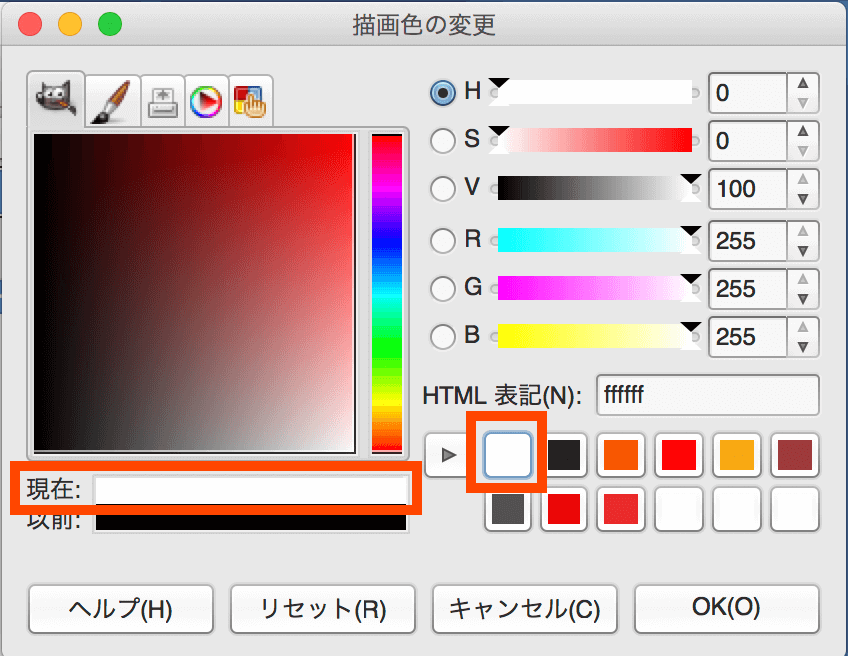Click the Help (H) button
This screenshot has width=848, height=656.
121,609
